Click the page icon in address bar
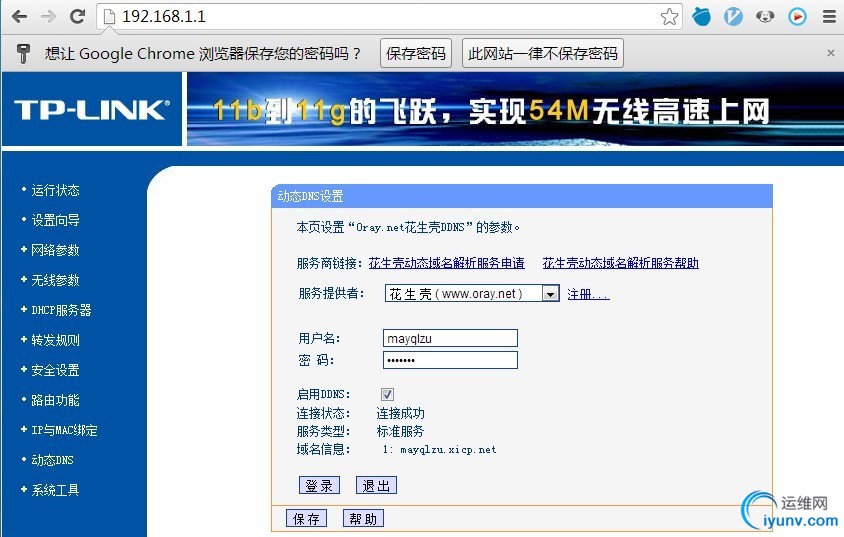844x537 pixels. click(x=109, y=17)
